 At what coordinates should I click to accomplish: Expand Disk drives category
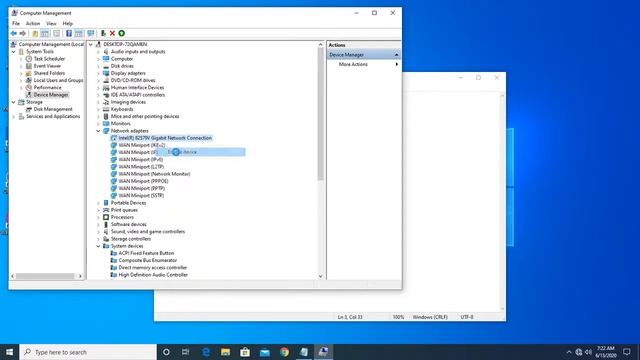pyautogui.click(x=98, y=66)
